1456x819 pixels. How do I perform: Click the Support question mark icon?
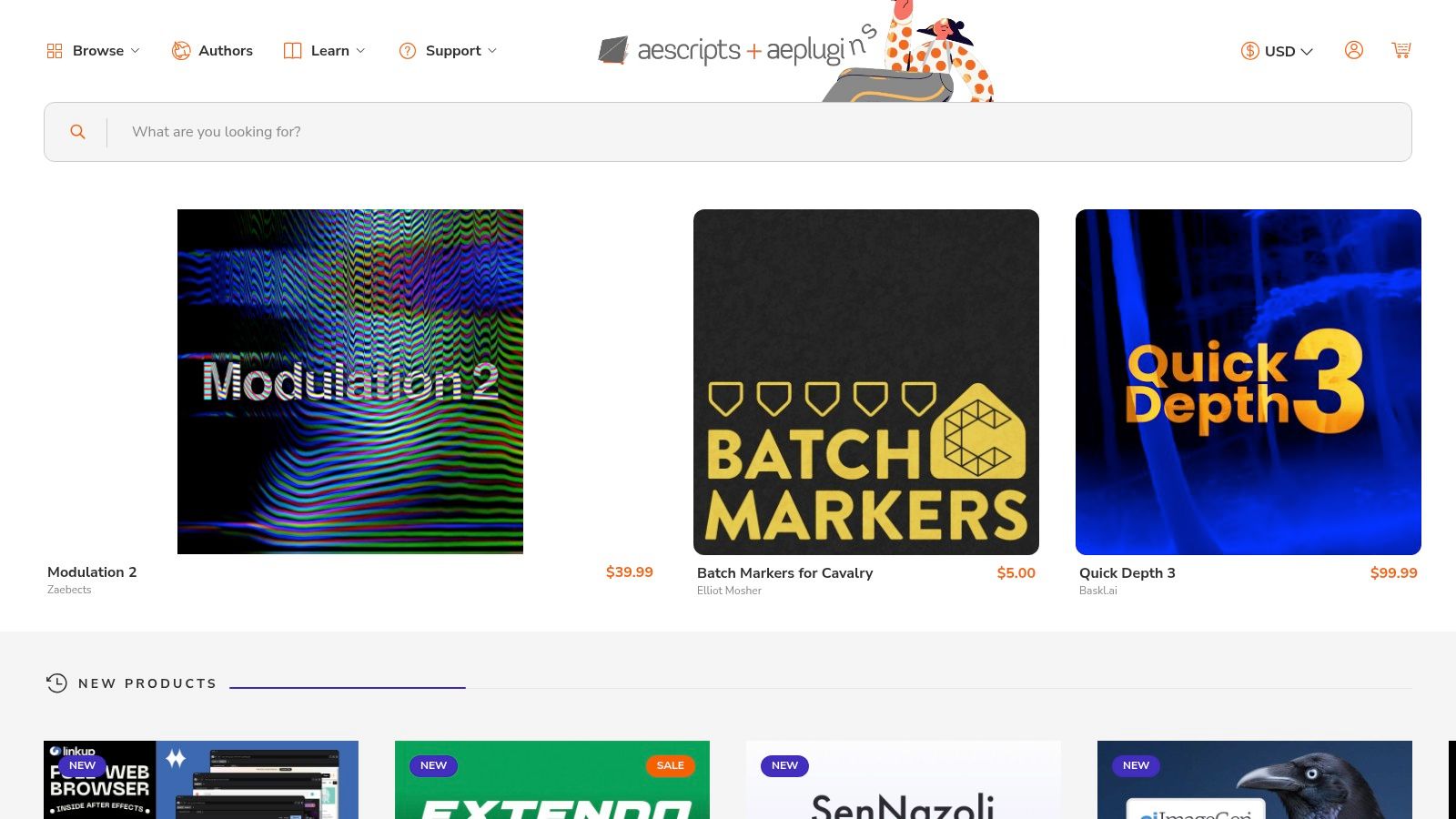click(x=408, y=51)
